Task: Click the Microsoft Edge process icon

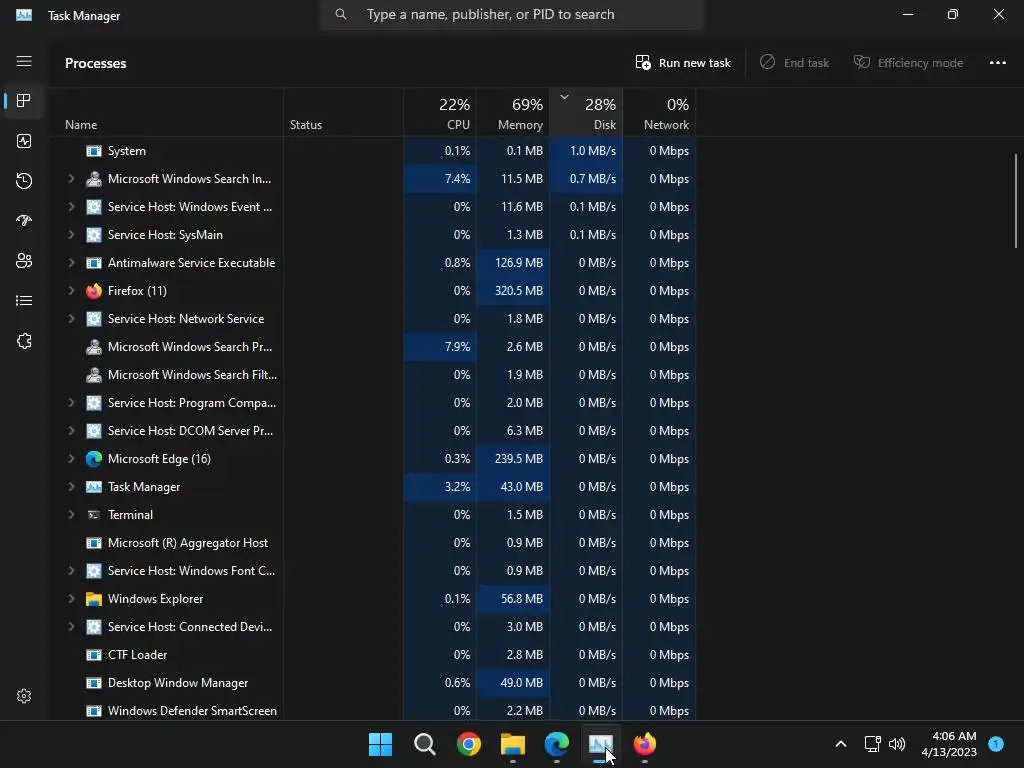Action: pyautogui.click(x=94, y=458)
